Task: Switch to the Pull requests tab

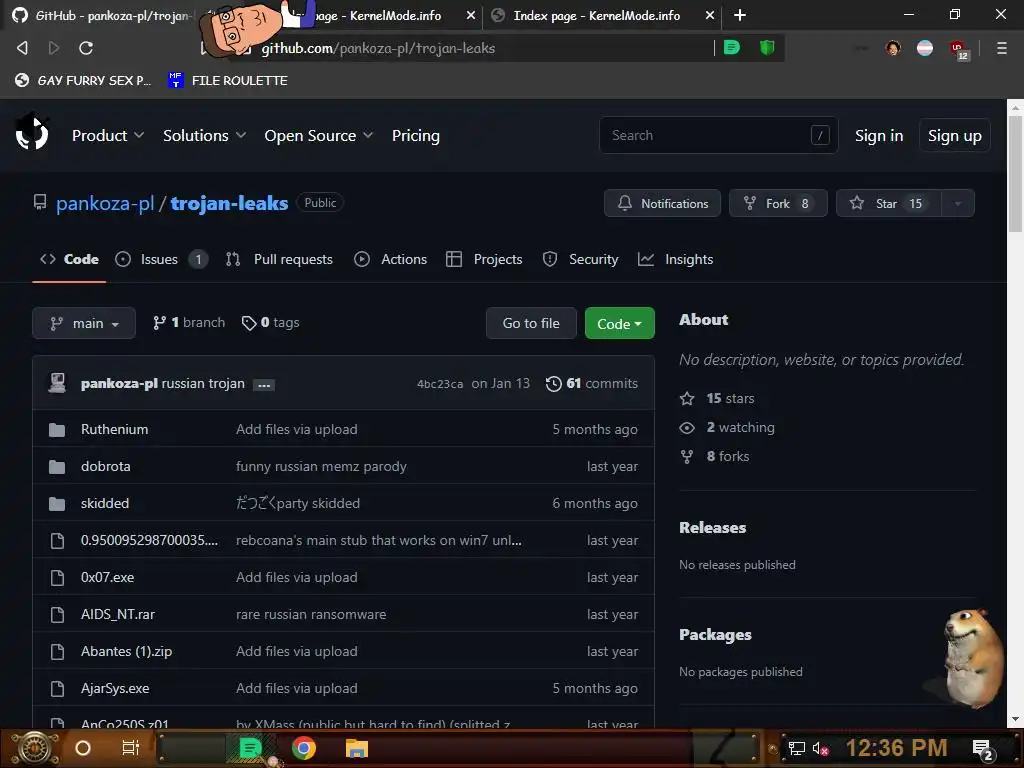Action: click(279, 259)
